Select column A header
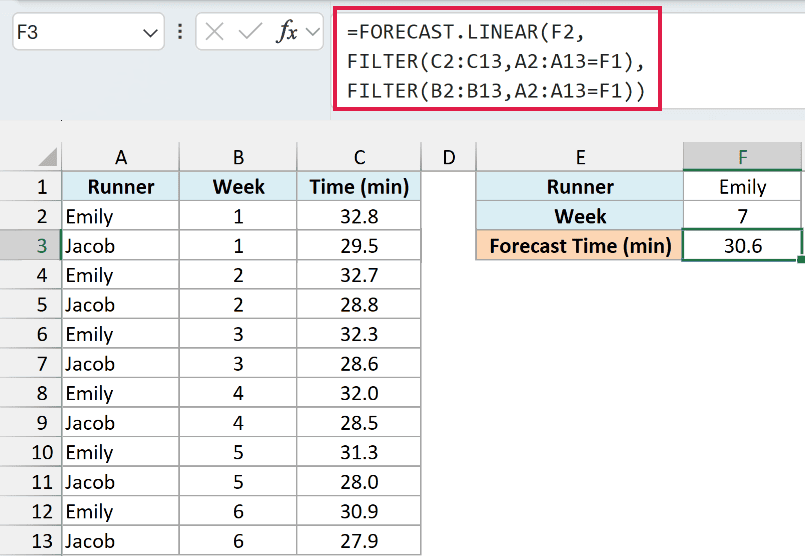805x556 pixels. 121,157
